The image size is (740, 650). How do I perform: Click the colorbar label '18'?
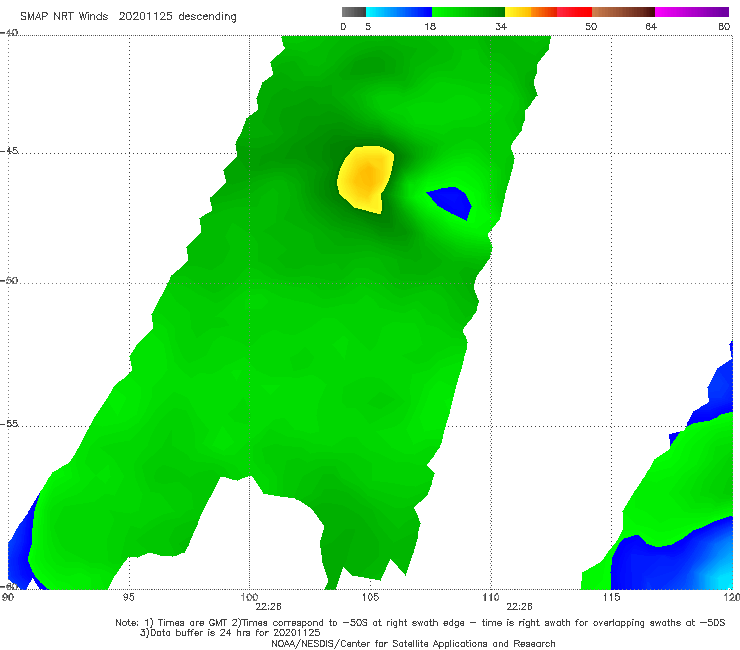[430, 27]
